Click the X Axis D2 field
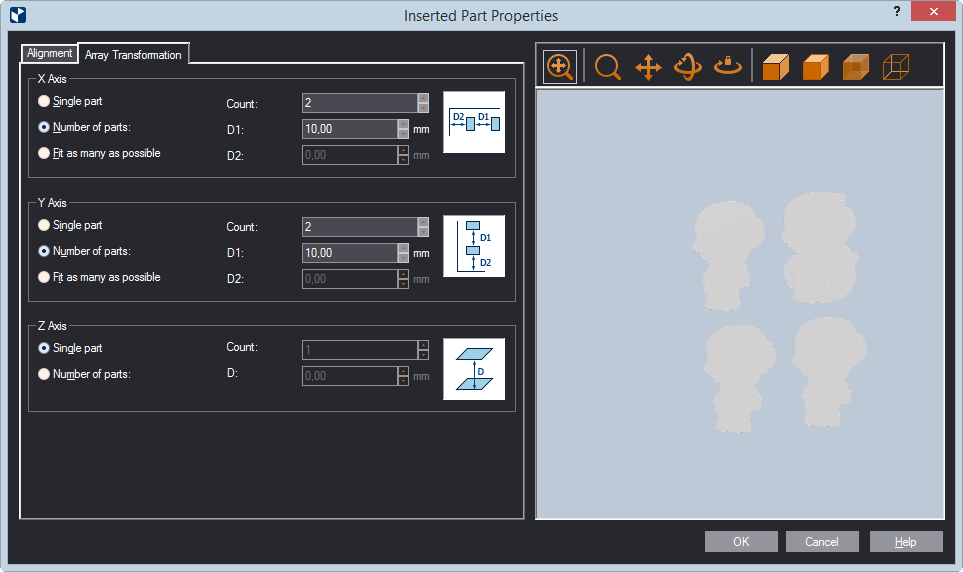The image size is (963, 572). 351,155
